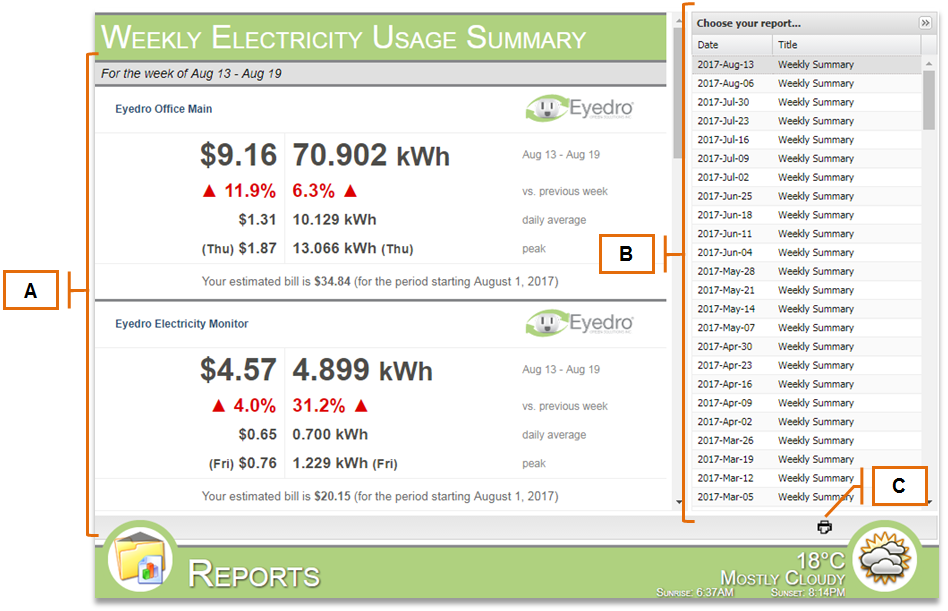948x611 pixels.
Task: Select the 2017-May-28 Weekly Summary report
Action: point(807,271)
